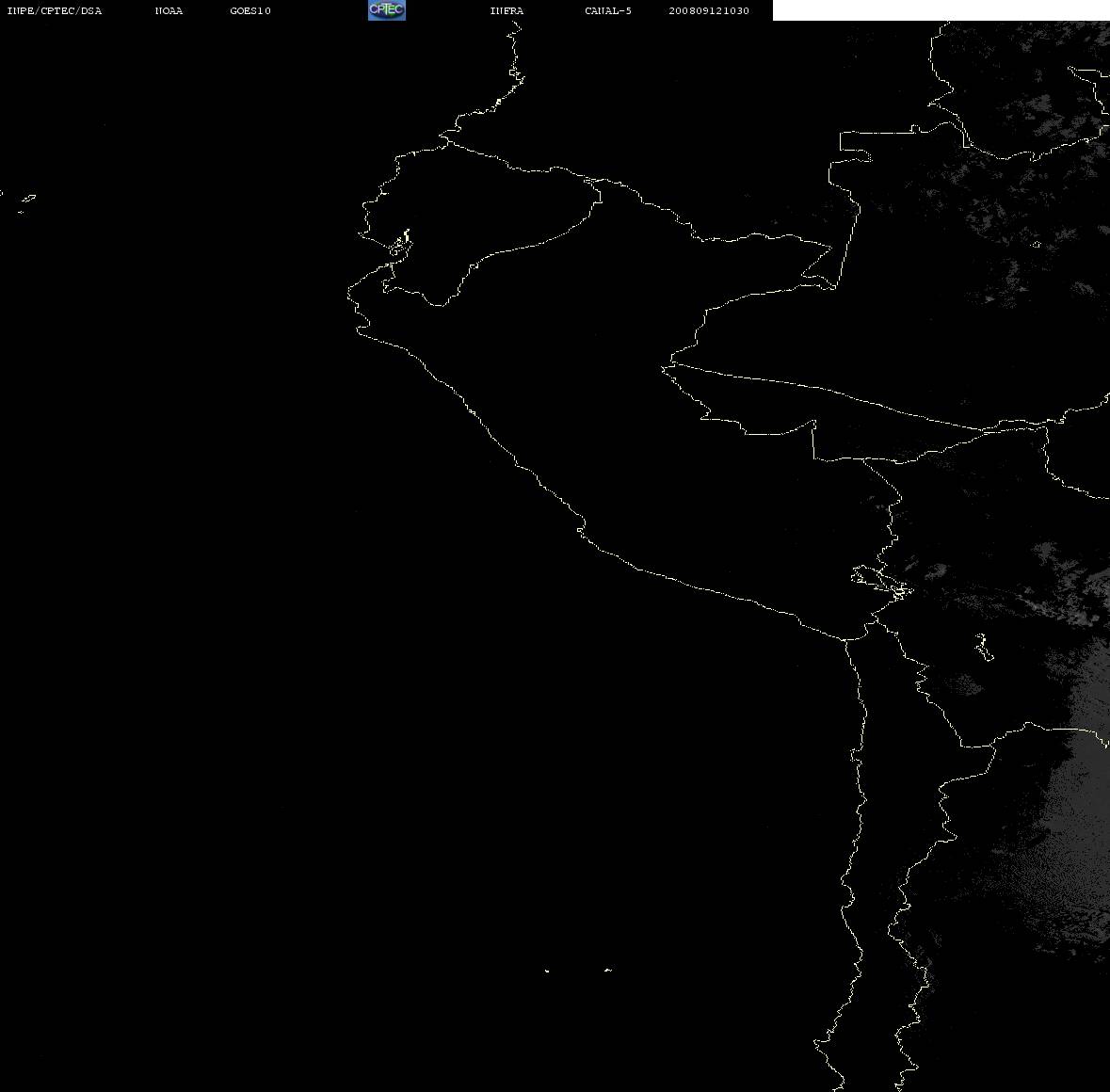Screen dimensions: 1110x1092
Task: Click the NOAA label in the header
Action: click(x=169, y=10)
